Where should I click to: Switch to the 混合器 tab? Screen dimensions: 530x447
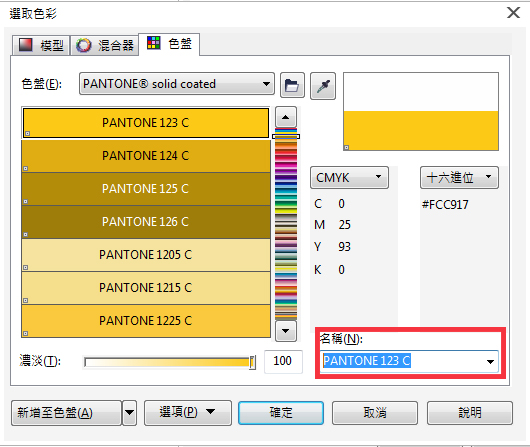tap(104, 45)
